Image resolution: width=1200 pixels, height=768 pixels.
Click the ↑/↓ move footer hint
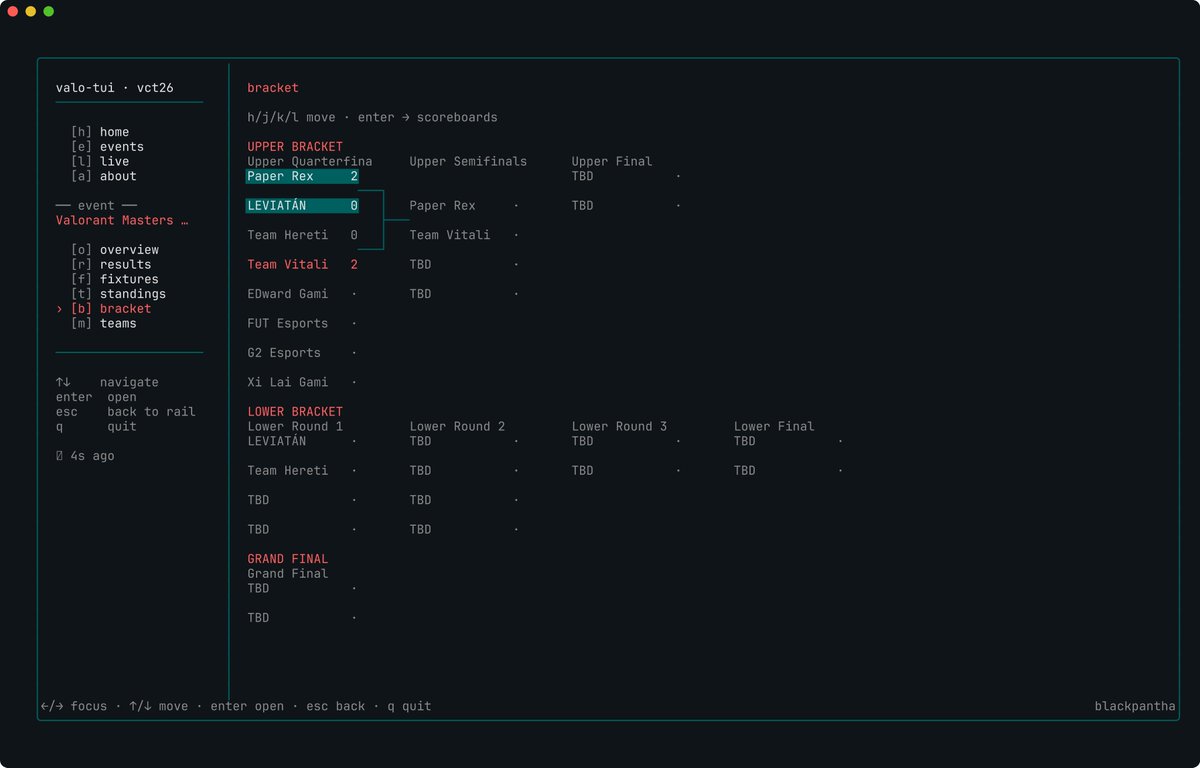[x=158, y=706]
